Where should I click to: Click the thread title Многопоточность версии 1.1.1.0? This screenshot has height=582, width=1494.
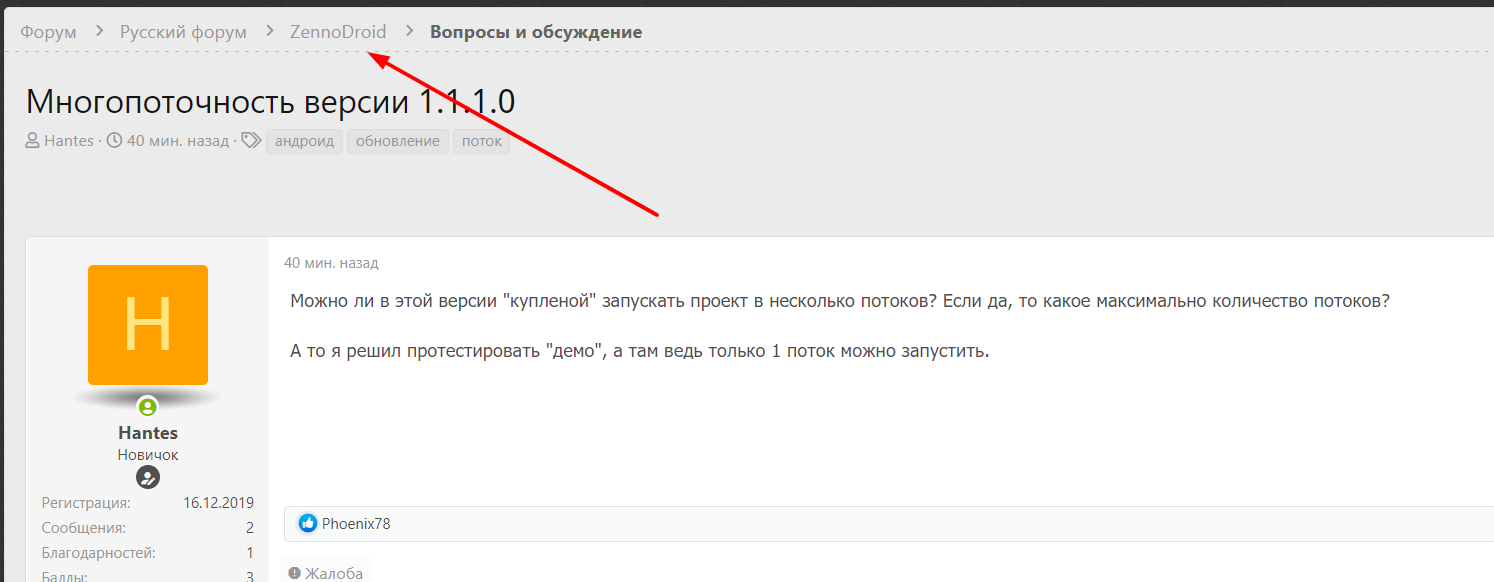270,102
